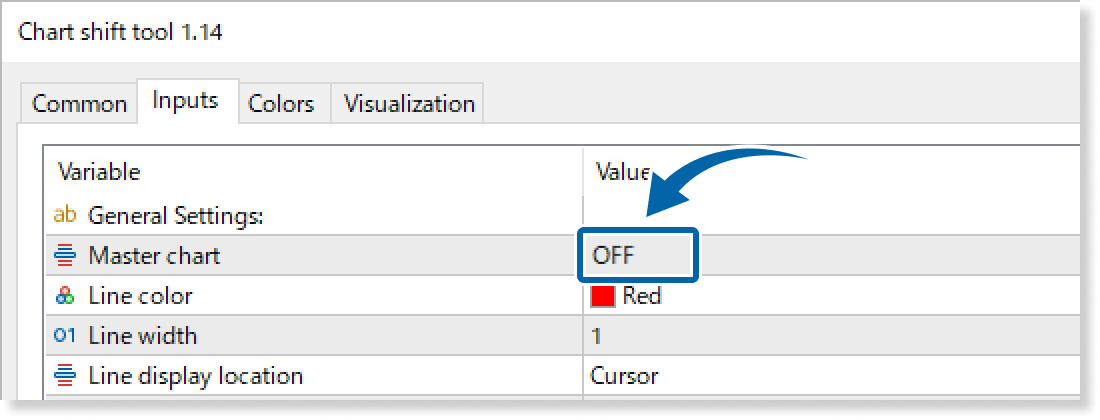1100x420 pixels.
Task: Select the Inputs tab
Action: (x=185, y=101)
